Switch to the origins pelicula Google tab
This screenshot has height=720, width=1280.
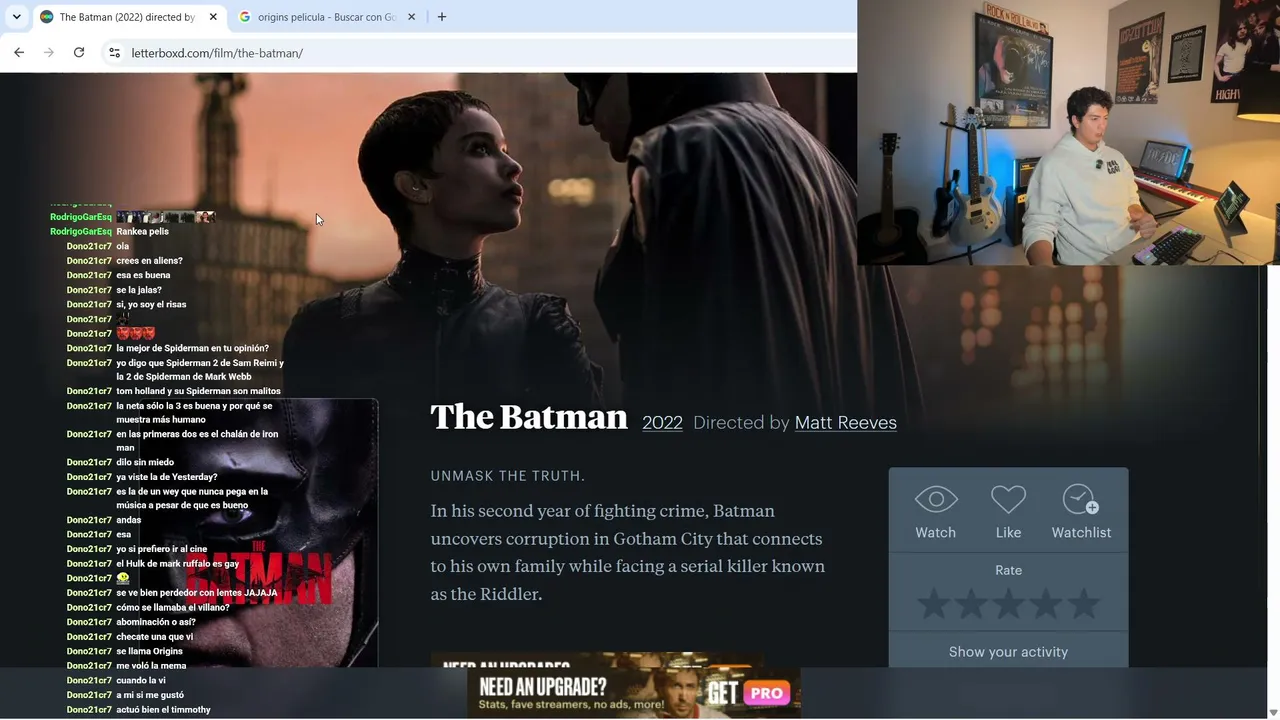pyautogui.click(x=327, y=17)
